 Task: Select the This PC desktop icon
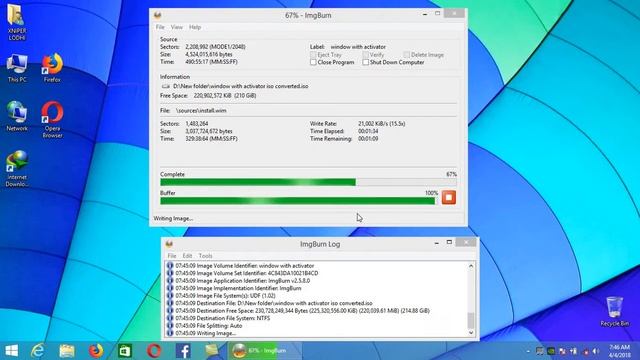[17, 68]
